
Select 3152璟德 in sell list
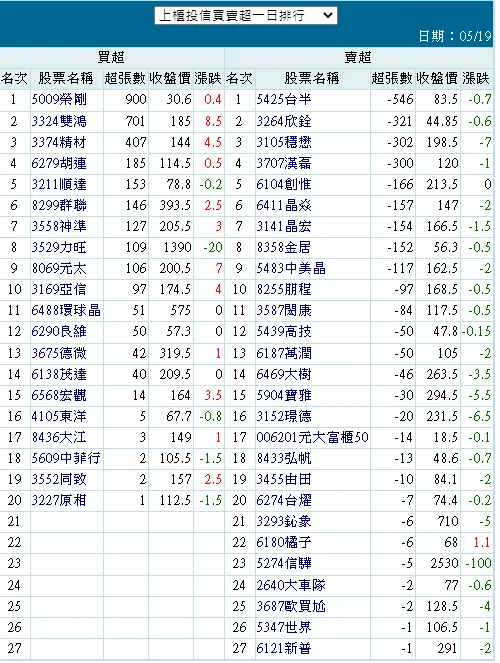(x=284, y=416)
